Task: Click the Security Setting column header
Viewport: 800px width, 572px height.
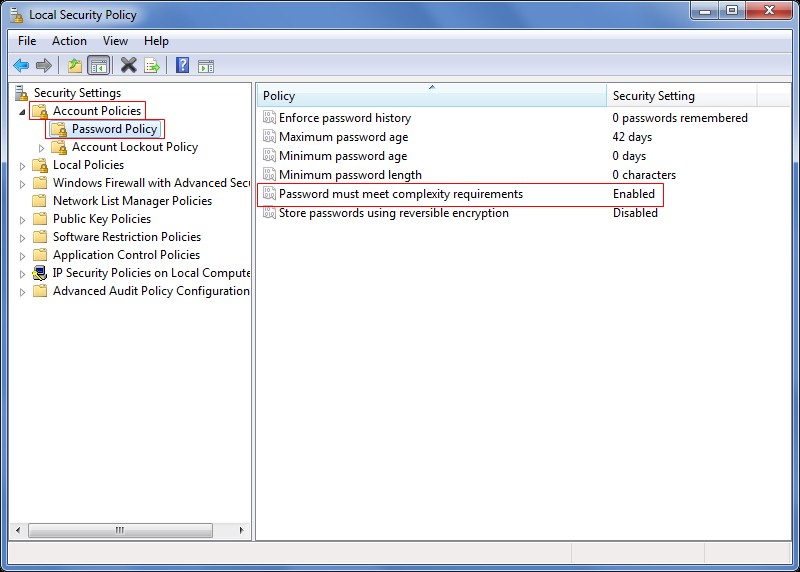Action: [x=680, y=96]
